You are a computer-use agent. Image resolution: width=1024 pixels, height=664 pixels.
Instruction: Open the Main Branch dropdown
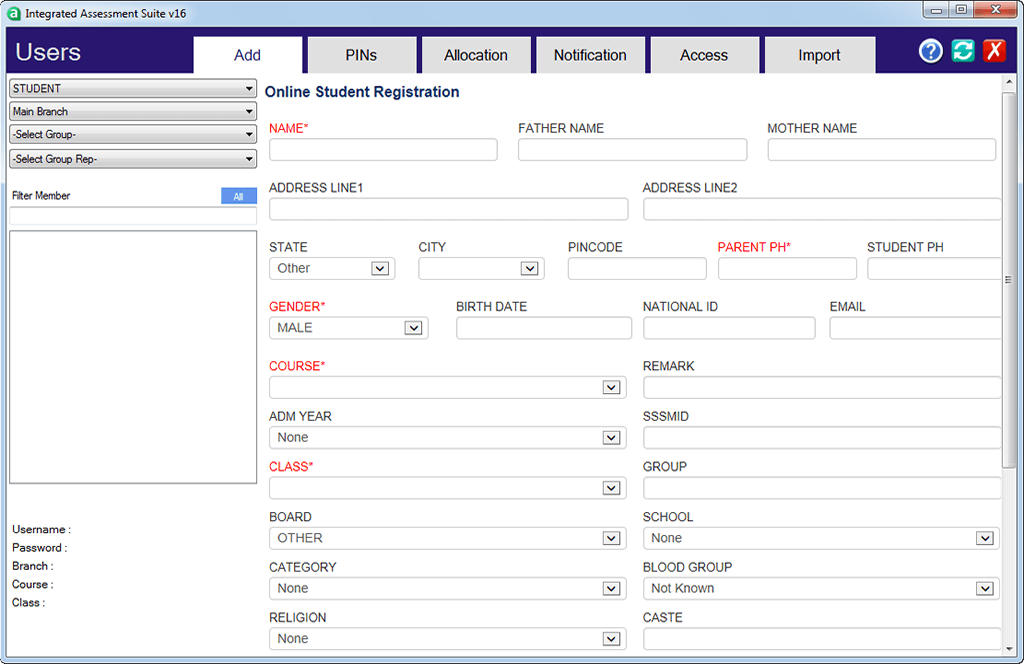pos(133,112)
